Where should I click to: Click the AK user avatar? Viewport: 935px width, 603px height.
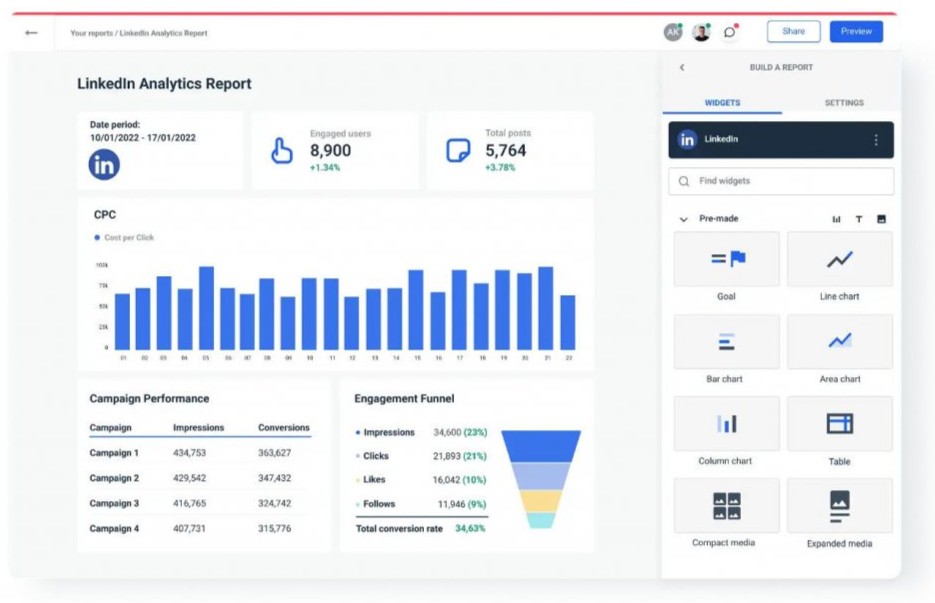673,32
